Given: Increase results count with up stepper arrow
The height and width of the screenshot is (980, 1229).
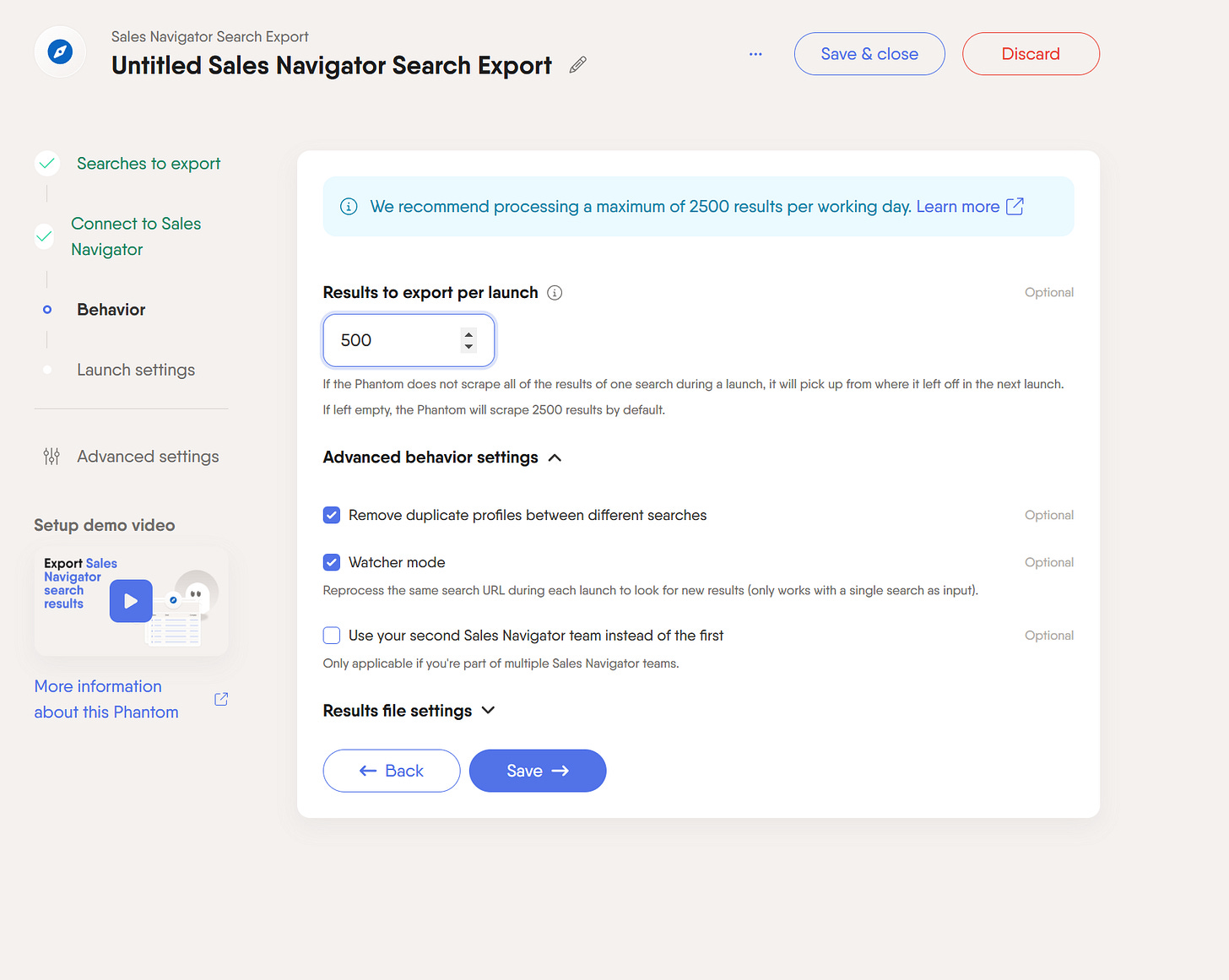Looking at the screenshot, I should tap(468, 334).
